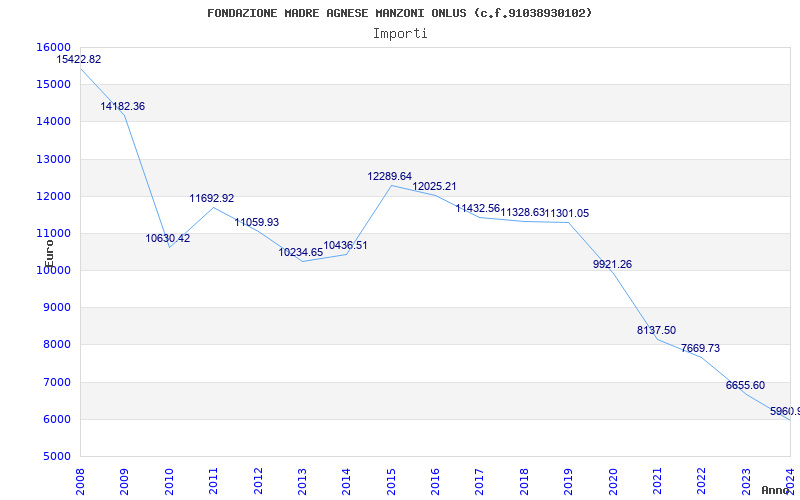
Task: Click the data label 11692.92
Action: [212, 198]
